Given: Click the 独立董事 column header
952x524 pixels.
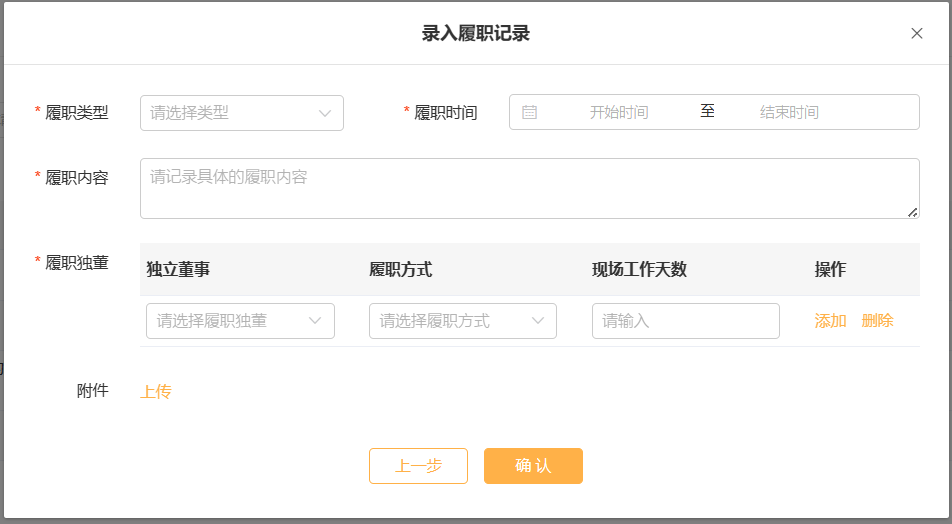Looking at the screenshot, I should [178, 269].
